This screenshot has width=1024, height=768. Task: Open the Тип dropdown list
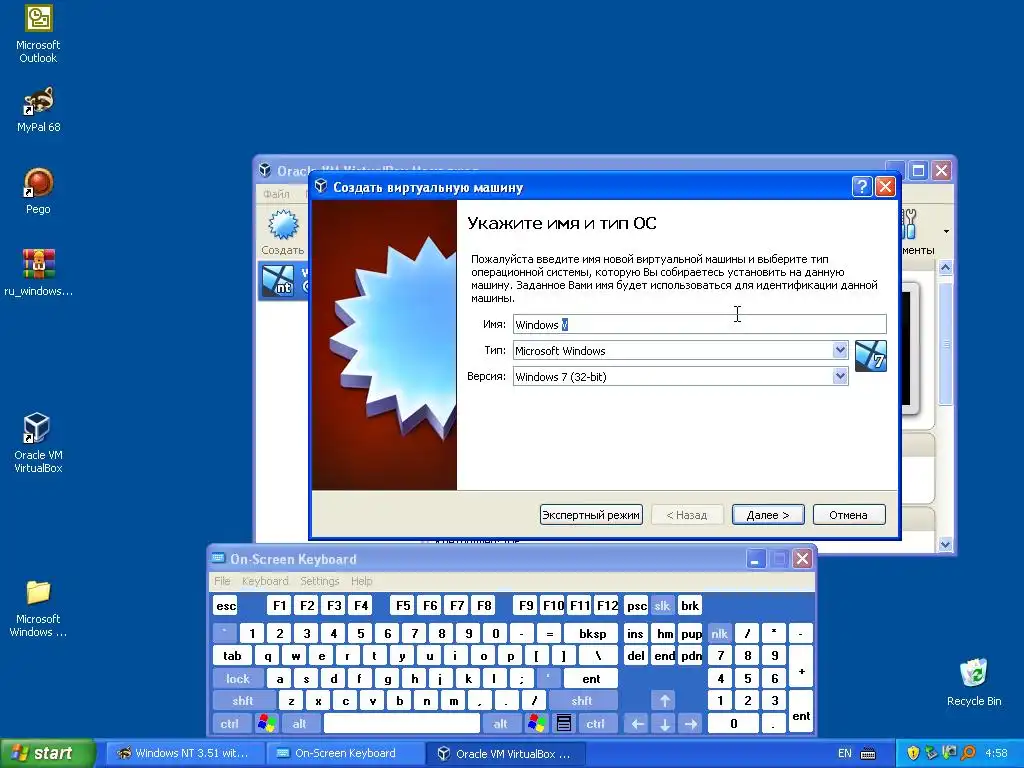click(840, 350)
